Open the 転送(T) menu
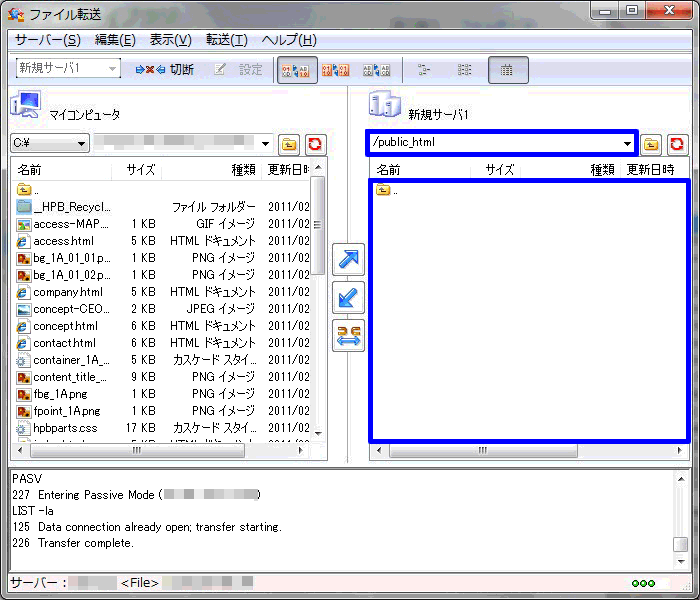Screen dimensions: 700x600 pos(226,40)
